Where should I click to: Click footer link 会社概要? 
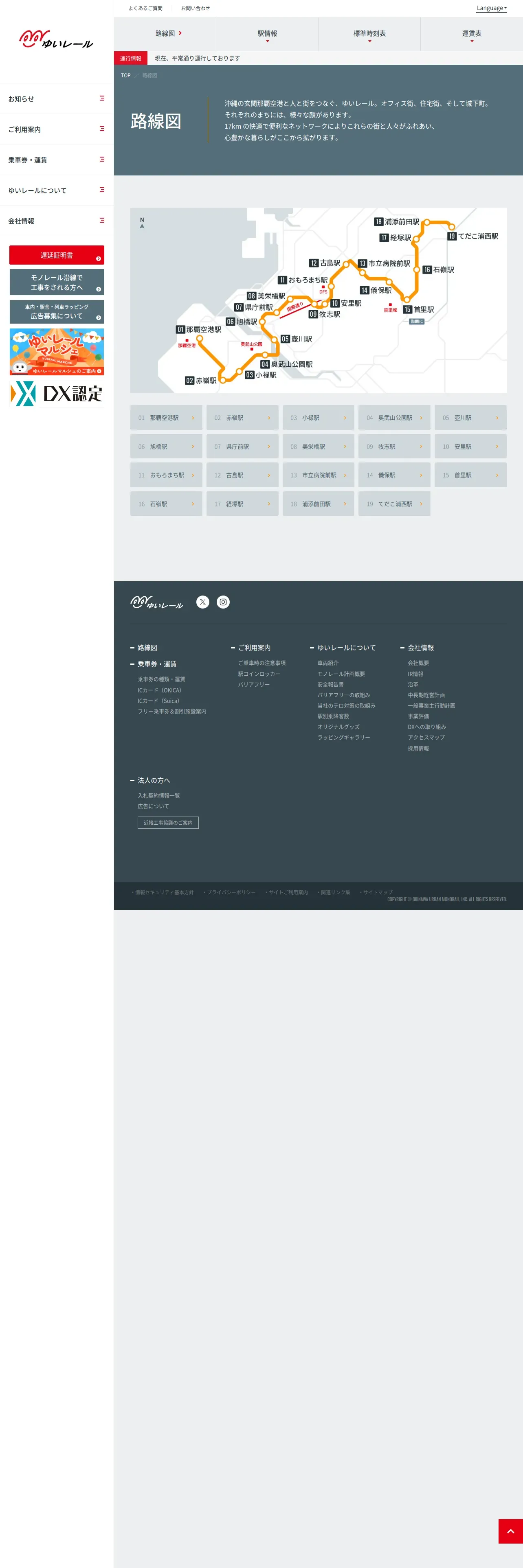418,663
